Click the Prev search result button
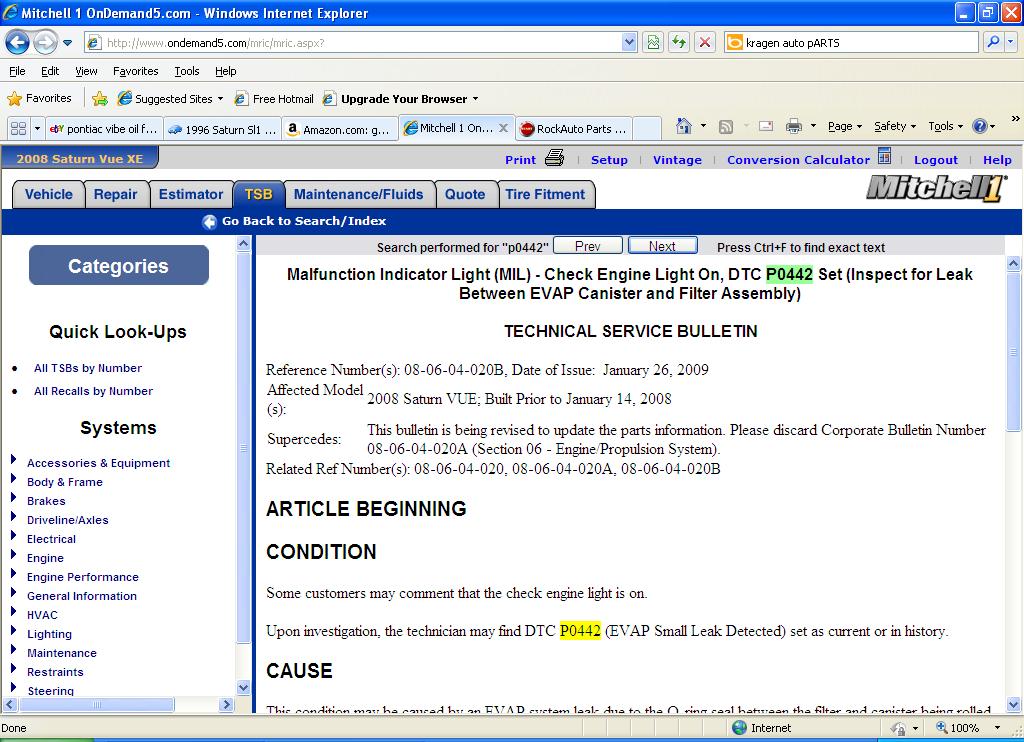The height and width of the screenshot is (742, 1024). click(588, 246)
